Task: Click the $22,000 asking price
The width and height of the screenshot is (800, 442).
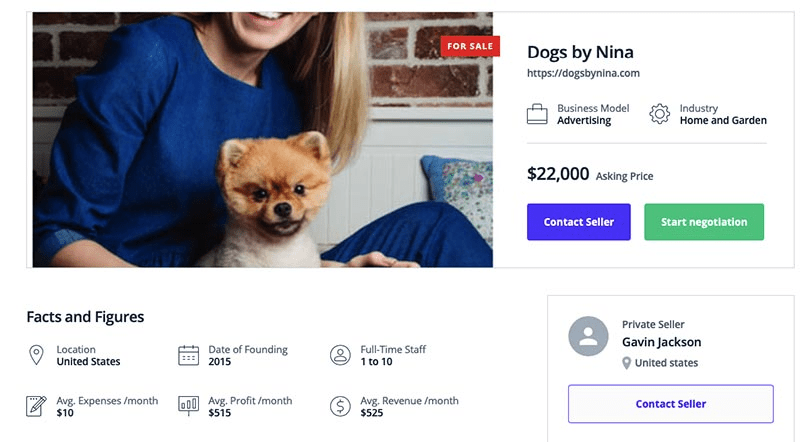Action: (558, 174)
